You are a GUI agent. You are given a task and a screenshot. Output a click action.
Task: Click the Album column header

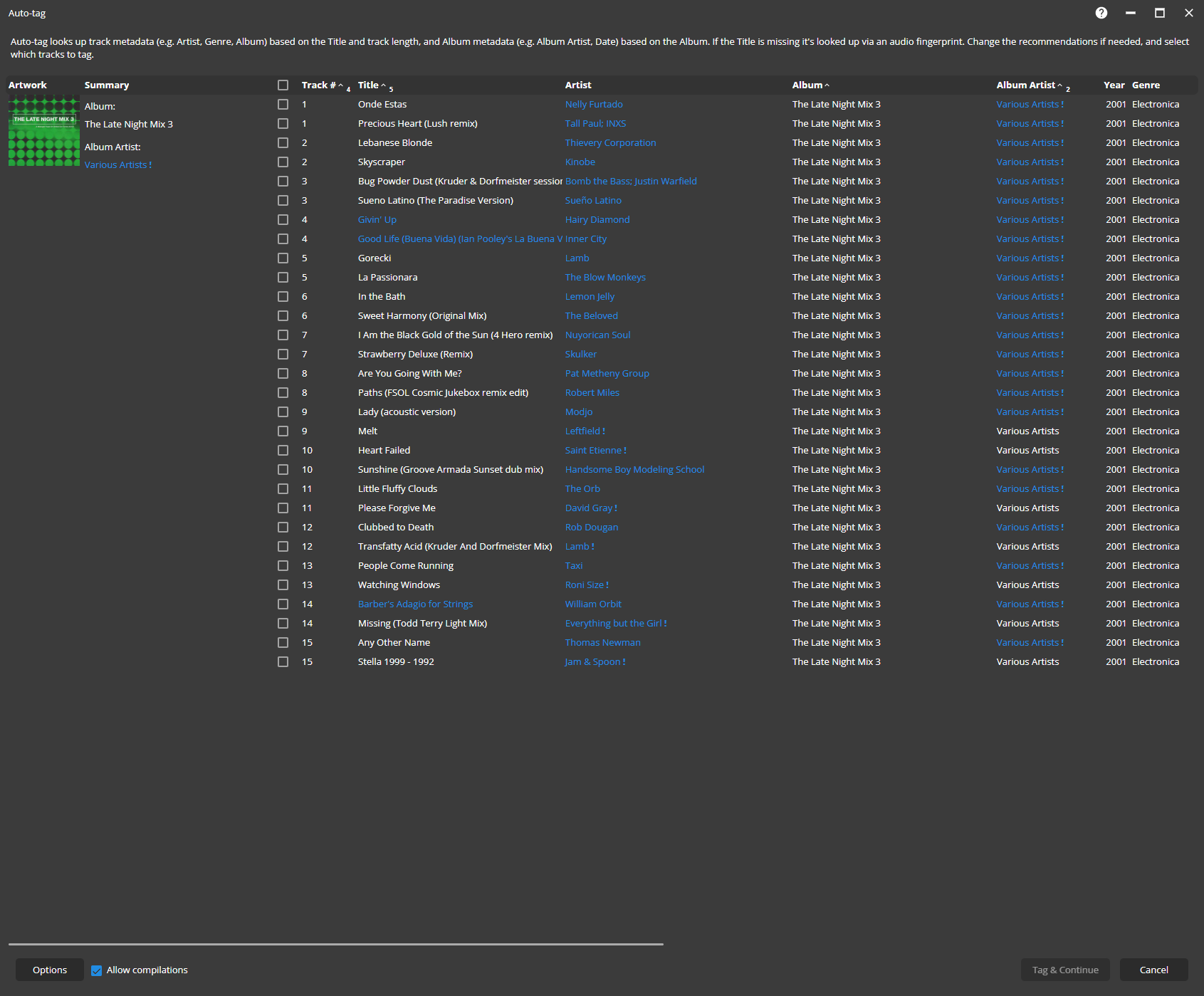tap(807, 85)
